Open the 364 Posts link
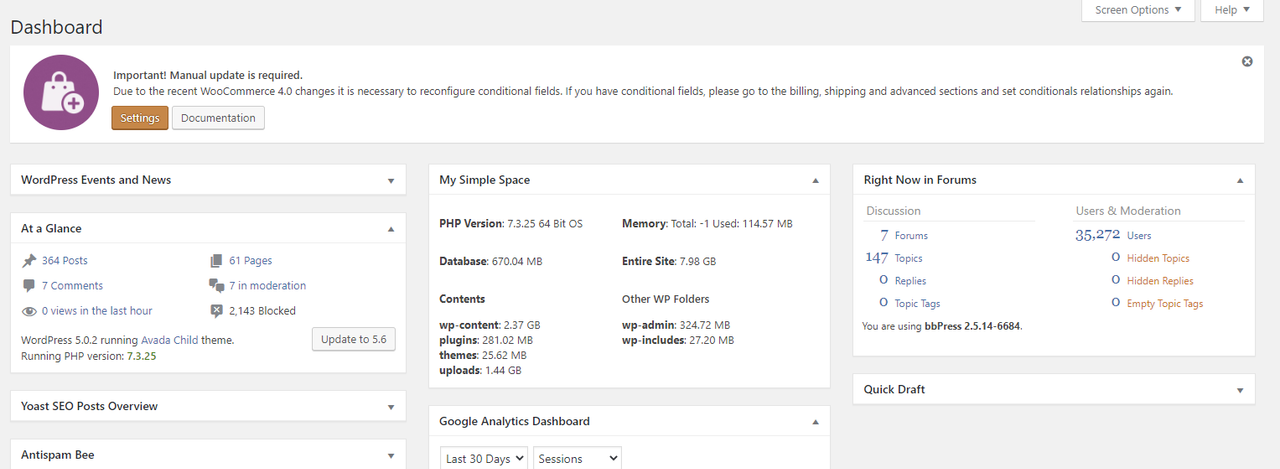This screenshot has width=1280, height=469. point(65,260)
